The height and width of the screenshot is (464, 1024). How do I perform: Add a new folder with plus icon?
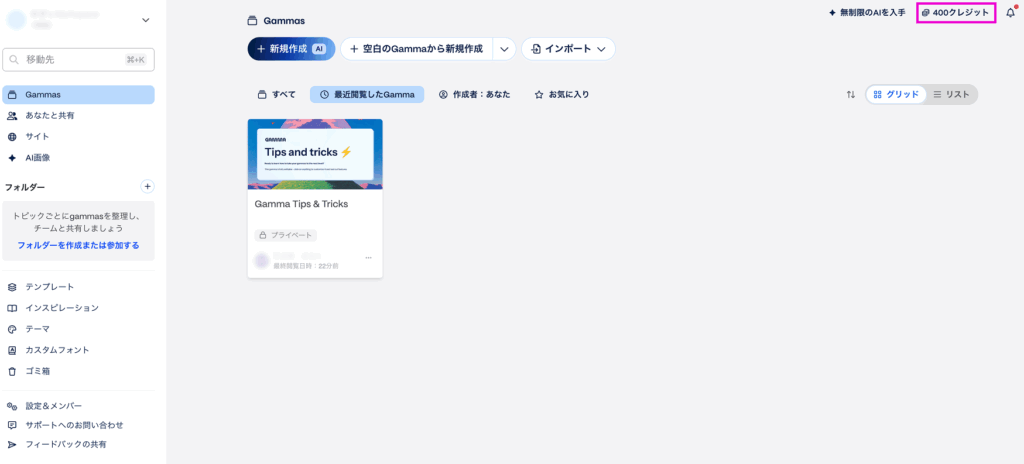pyautogui.click(x=147, y=186)
